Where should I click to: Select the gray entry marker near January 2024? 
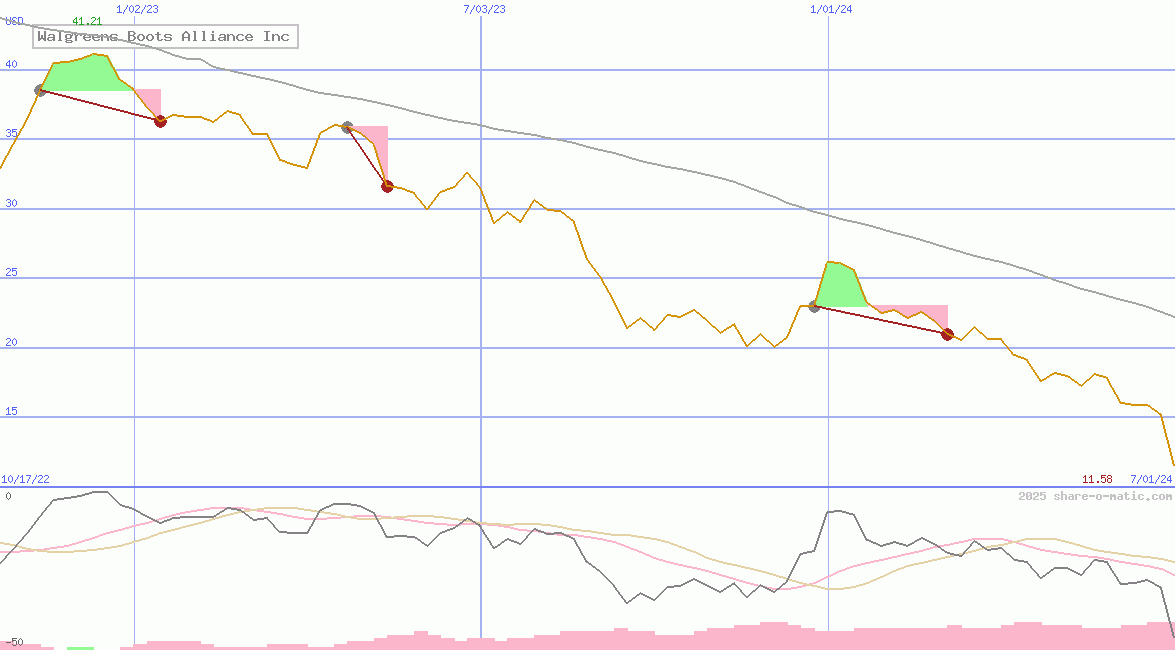(814, 306)
